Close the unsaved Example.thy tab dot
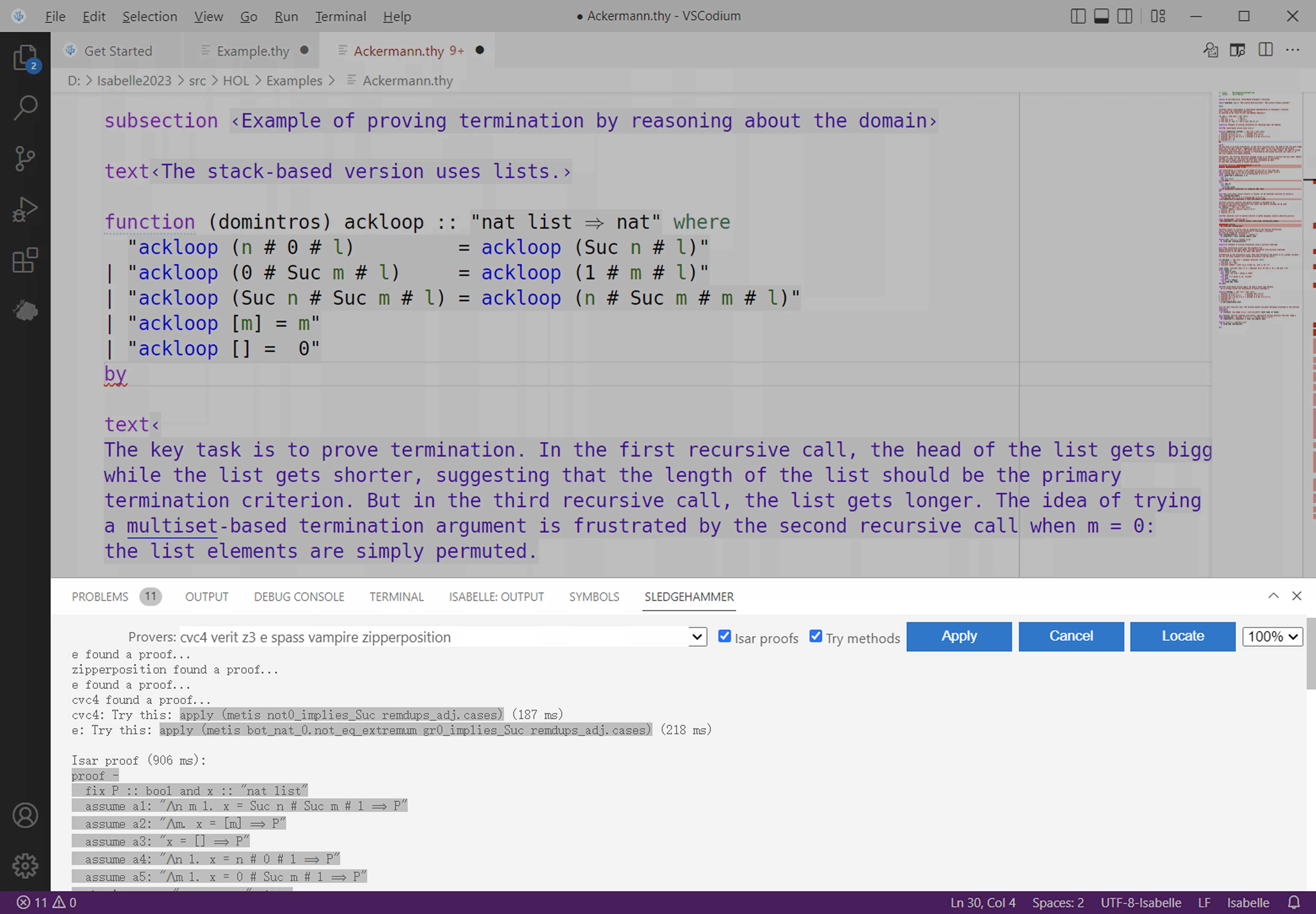Screen dimensions: 1316x914 [305, 50]
